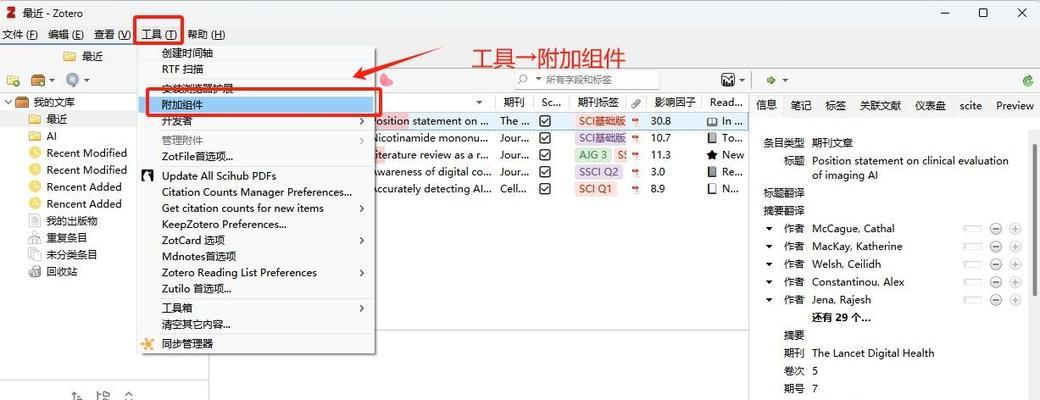Switch to the 仪表盘 tab
The image size is (1040, 400).
pyautogui.click(x=931, y=105)
